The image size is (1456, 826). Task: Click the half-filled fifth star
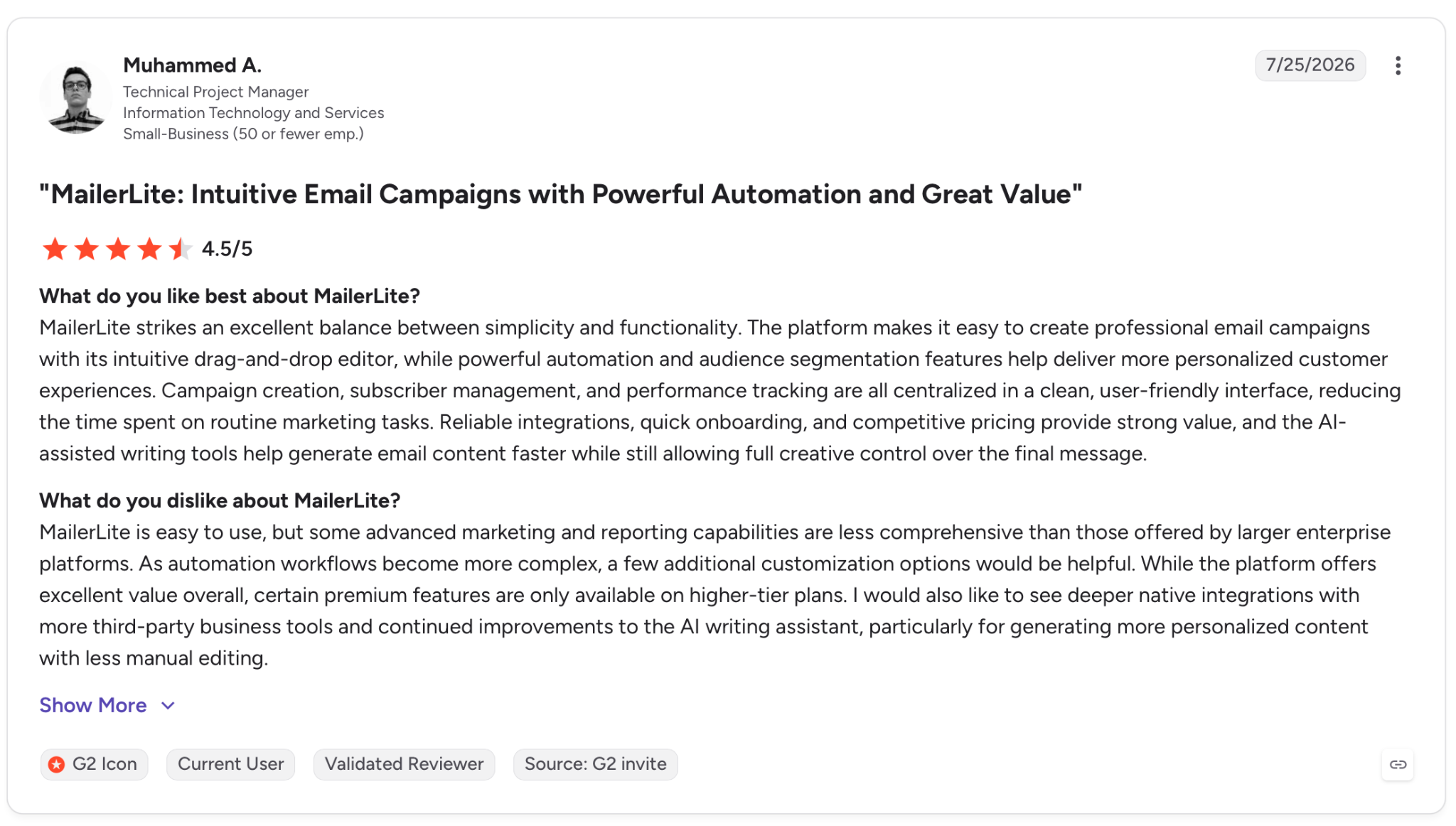point(181,249)
